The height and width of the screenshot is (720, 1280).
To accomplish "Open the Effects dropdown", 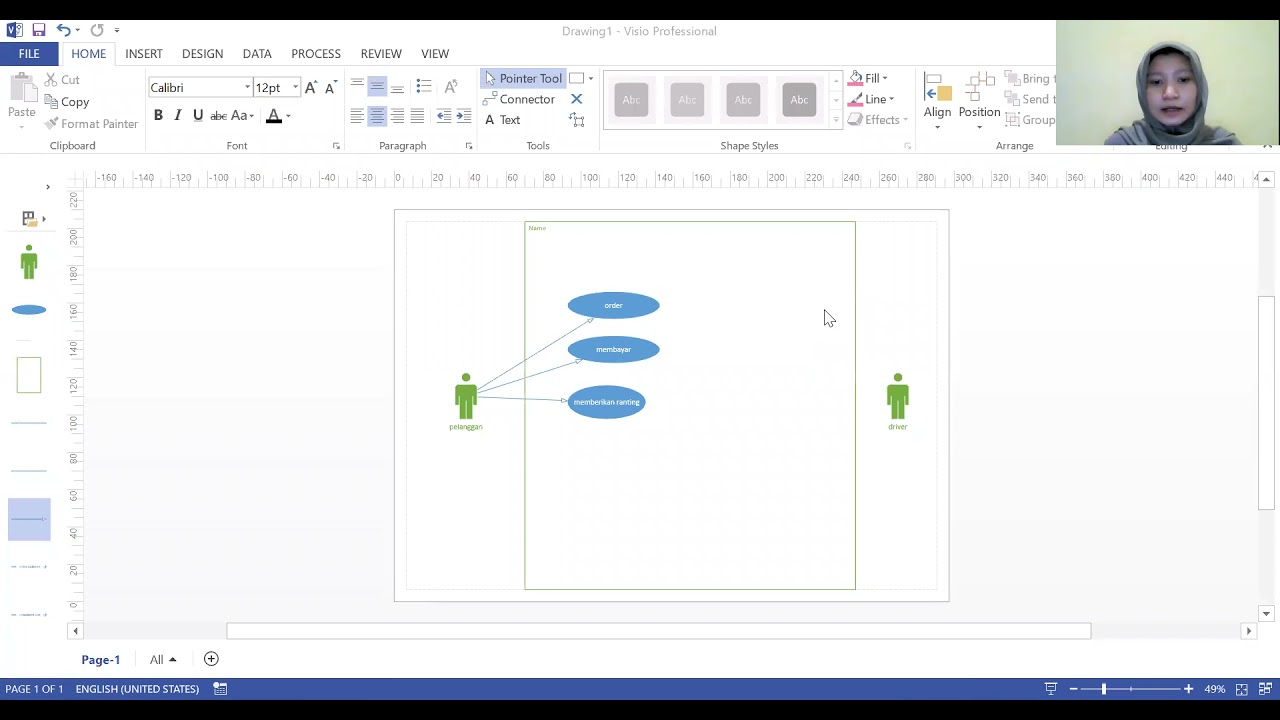I will point(877,120).
